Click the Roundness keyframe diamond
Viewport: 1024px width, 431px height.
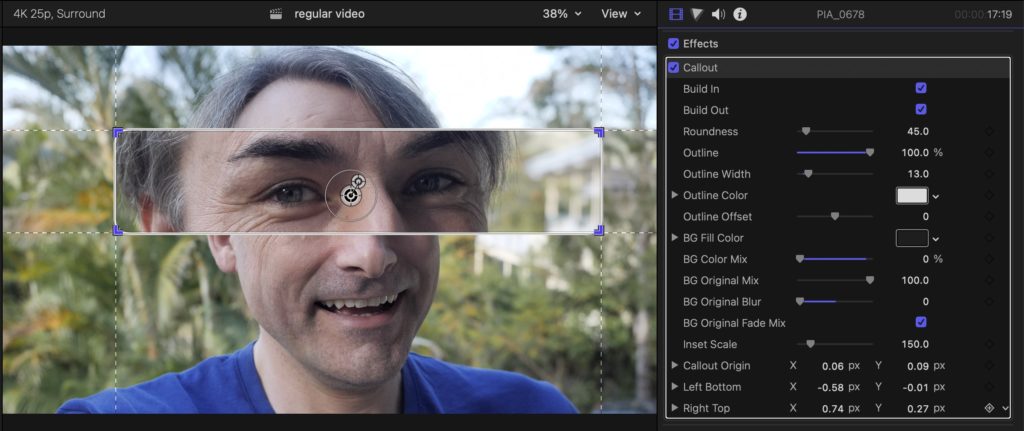[x=989, y=131]
